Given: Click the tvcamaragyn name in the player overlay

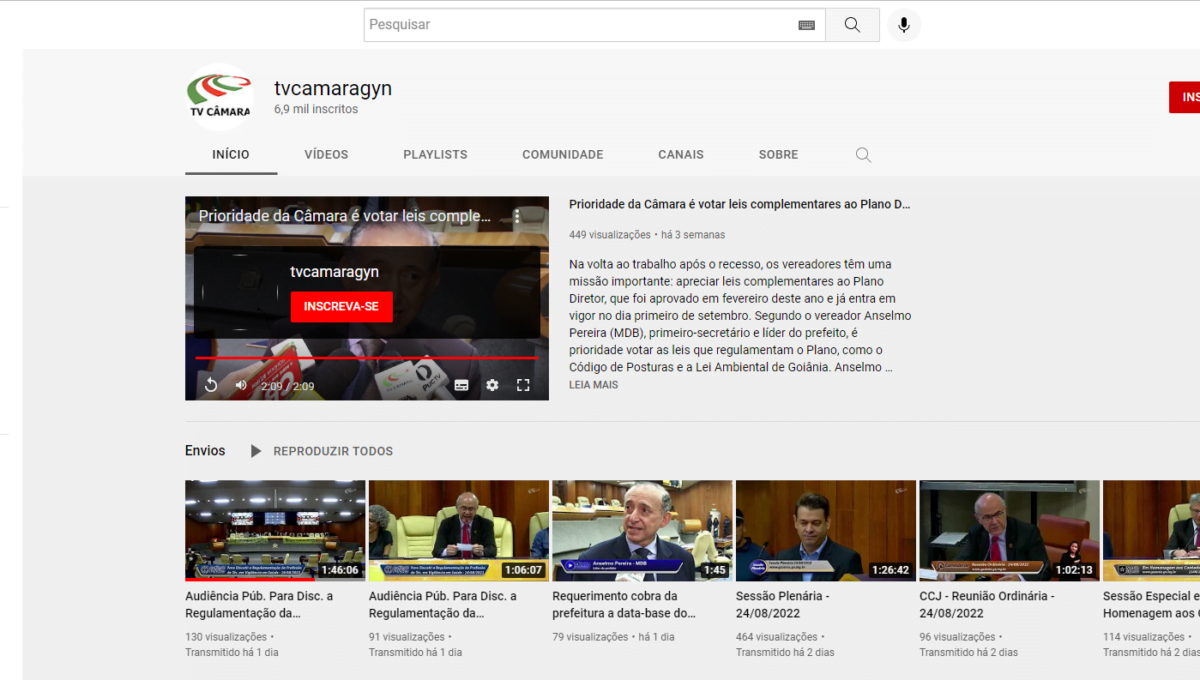Looking at the screenshot, I should click(334, 272).
